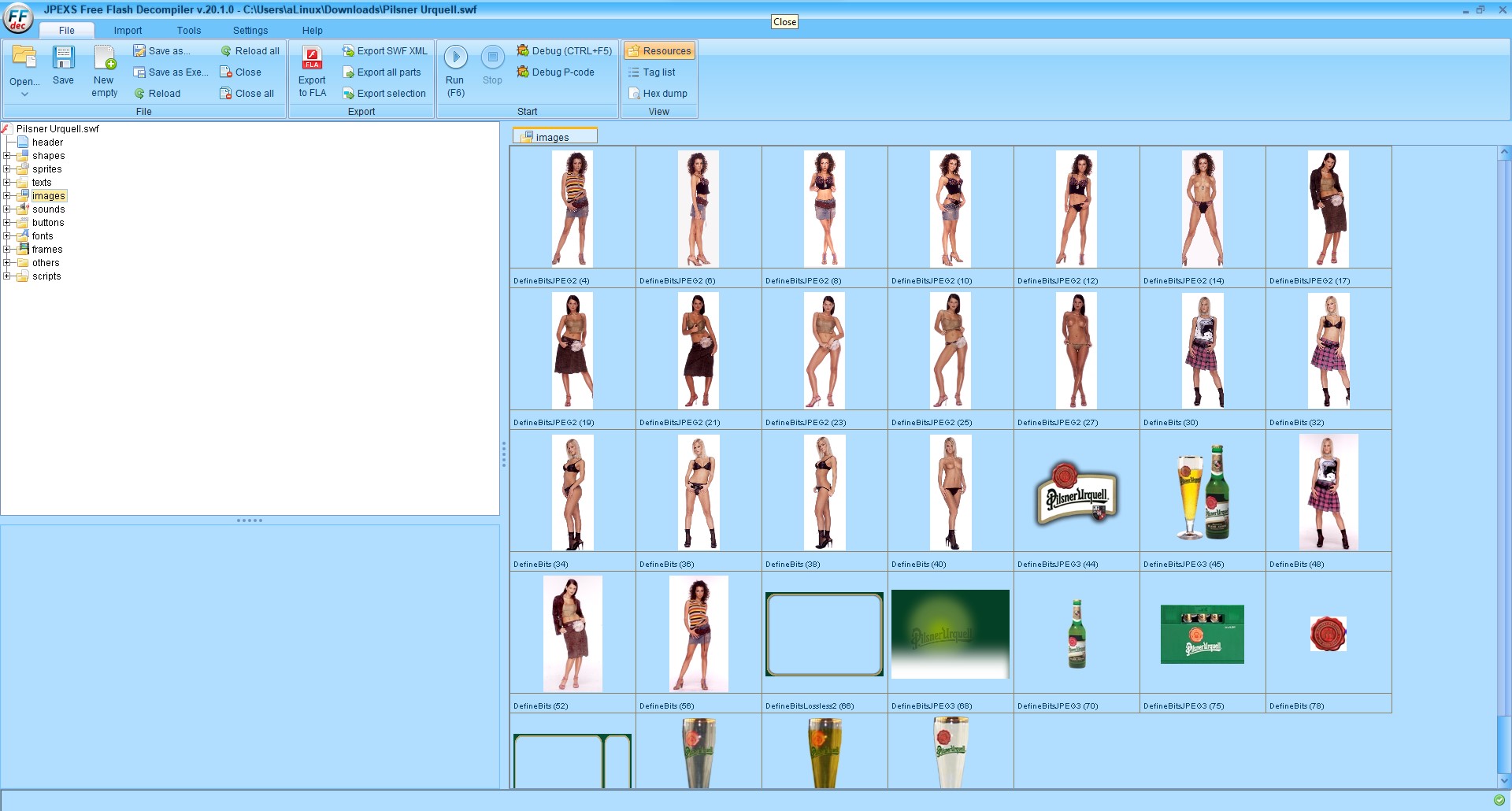Click the DefineBitsJPEG2 (4) label
The width and height of the screenshot is (1512, 811).
click(x=551, y=281)
